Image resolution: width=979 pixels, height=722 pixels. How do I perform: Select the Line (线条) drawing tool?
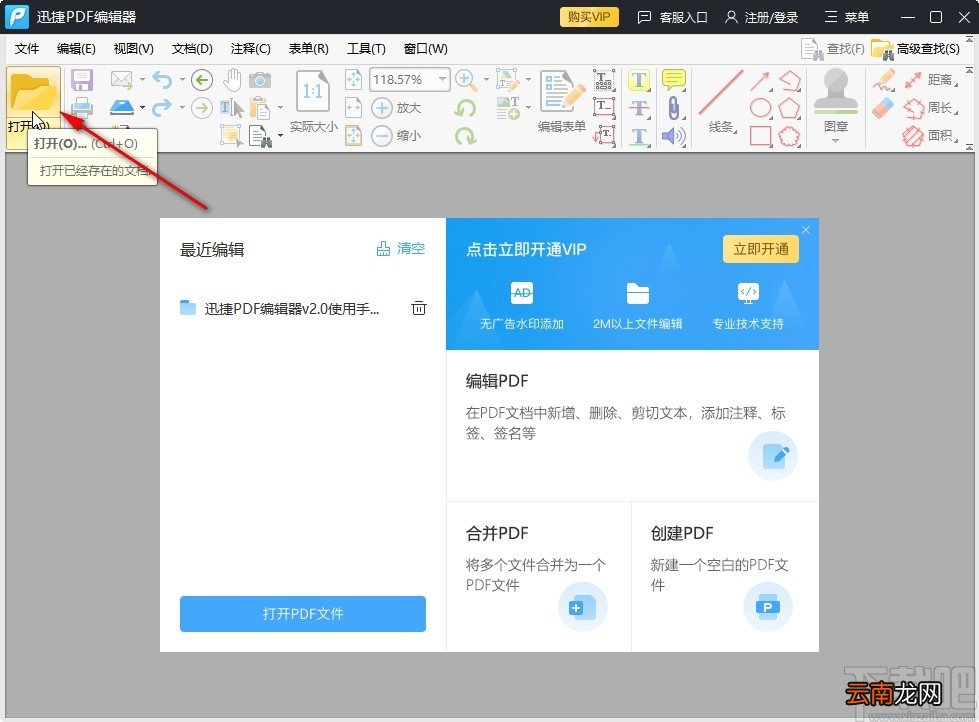[721, 101]
